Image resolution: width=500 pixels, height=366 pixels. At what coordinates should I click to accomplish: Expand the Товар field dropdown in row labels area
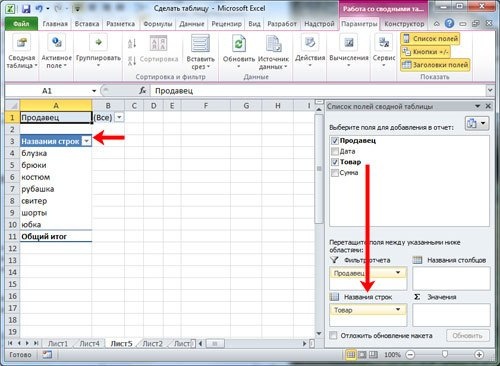coord(398,310)
